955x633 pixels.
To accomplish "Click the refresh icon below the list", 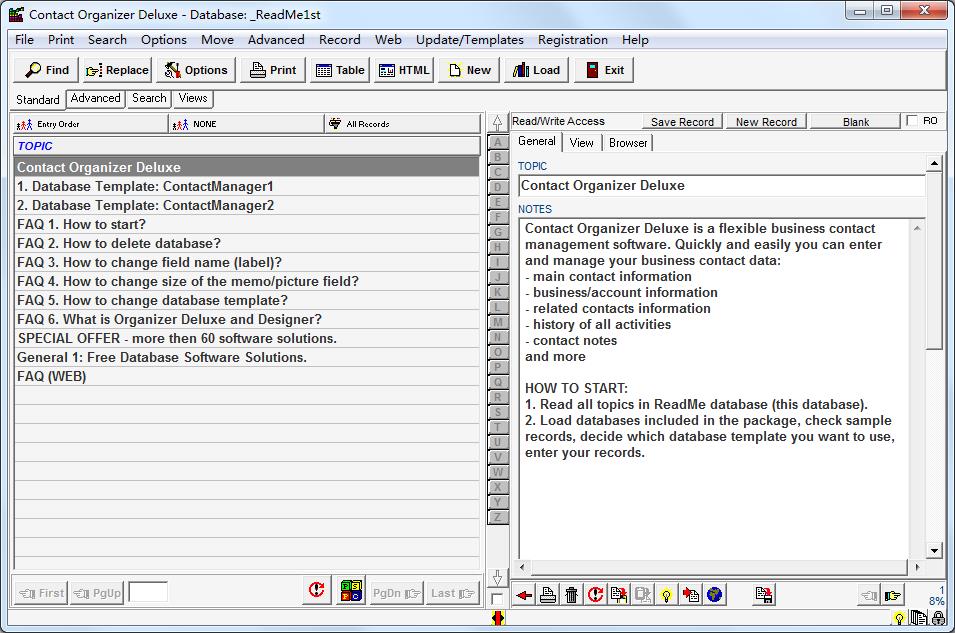I will [x=317, y=590].
